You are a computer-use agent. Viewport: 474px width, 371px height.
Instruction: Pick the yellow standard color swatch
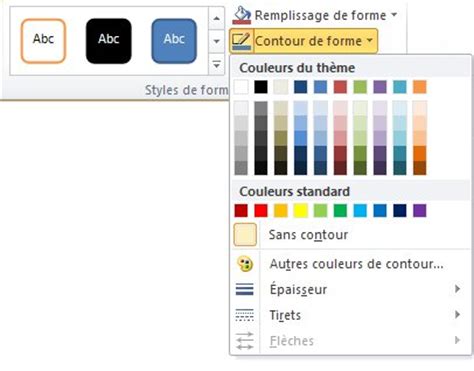coord(300,211)
